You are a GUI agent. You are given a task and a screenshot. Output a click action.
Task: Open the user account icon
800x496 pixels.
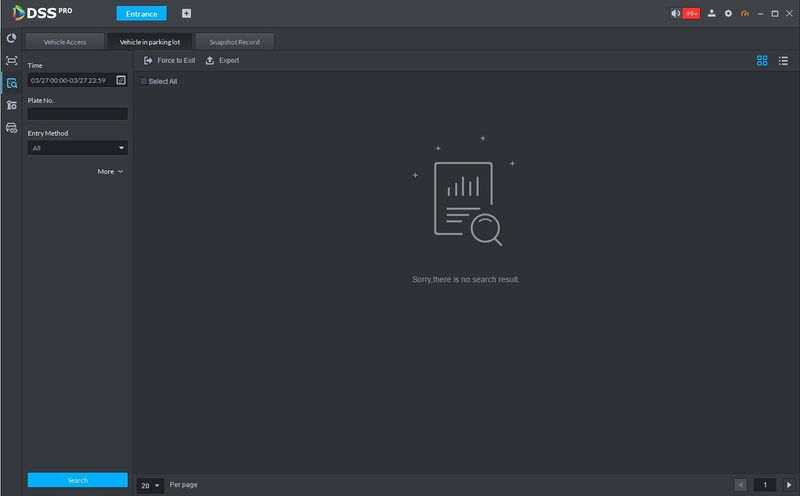pos(711,14)
